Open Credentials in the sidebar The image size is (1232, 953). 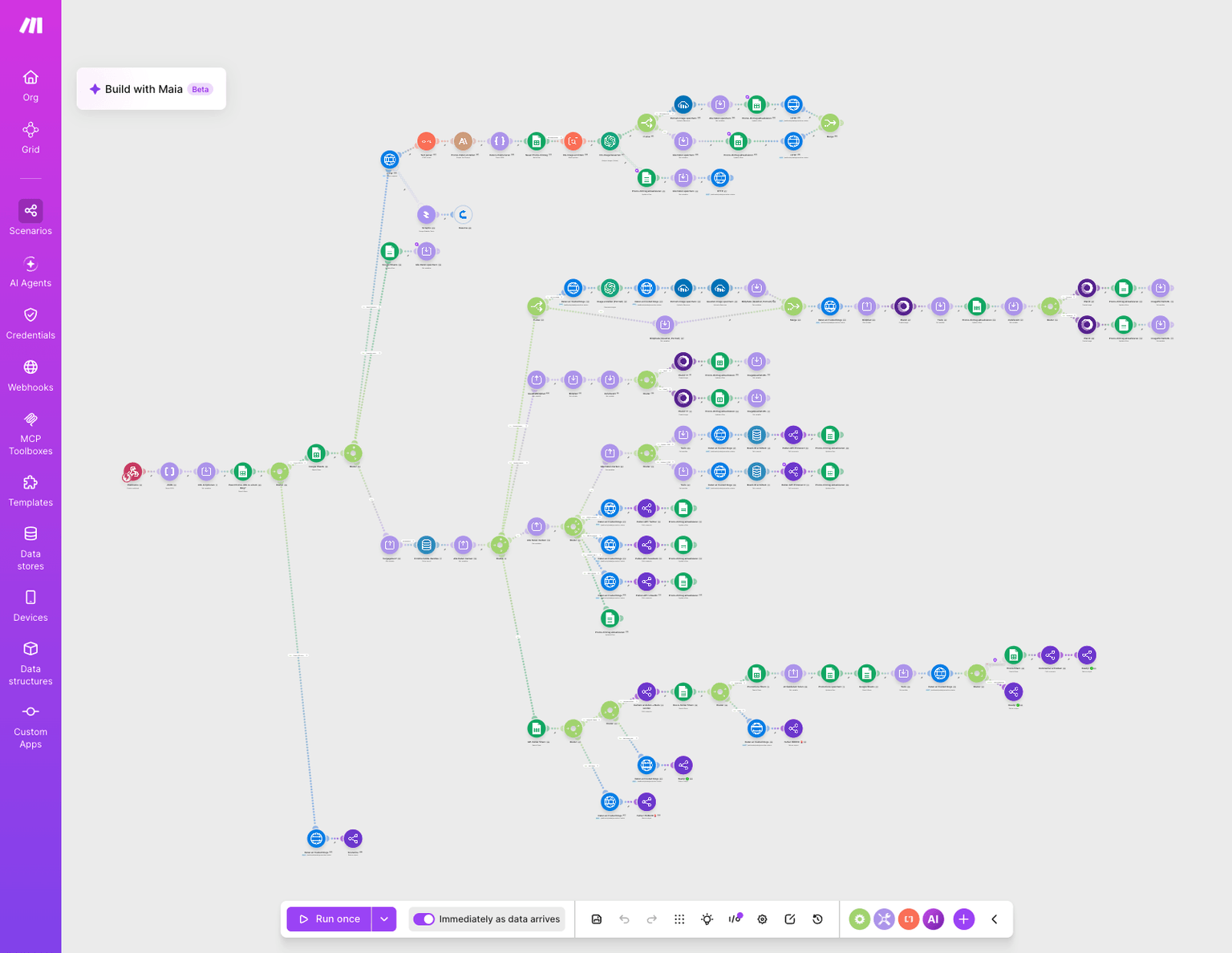pos(30,323)
